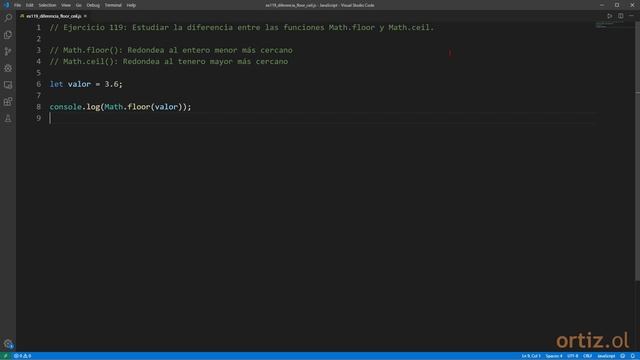Open the Edit menu
This screenshot has height=360, width=640.
click(x=30, y=5)
